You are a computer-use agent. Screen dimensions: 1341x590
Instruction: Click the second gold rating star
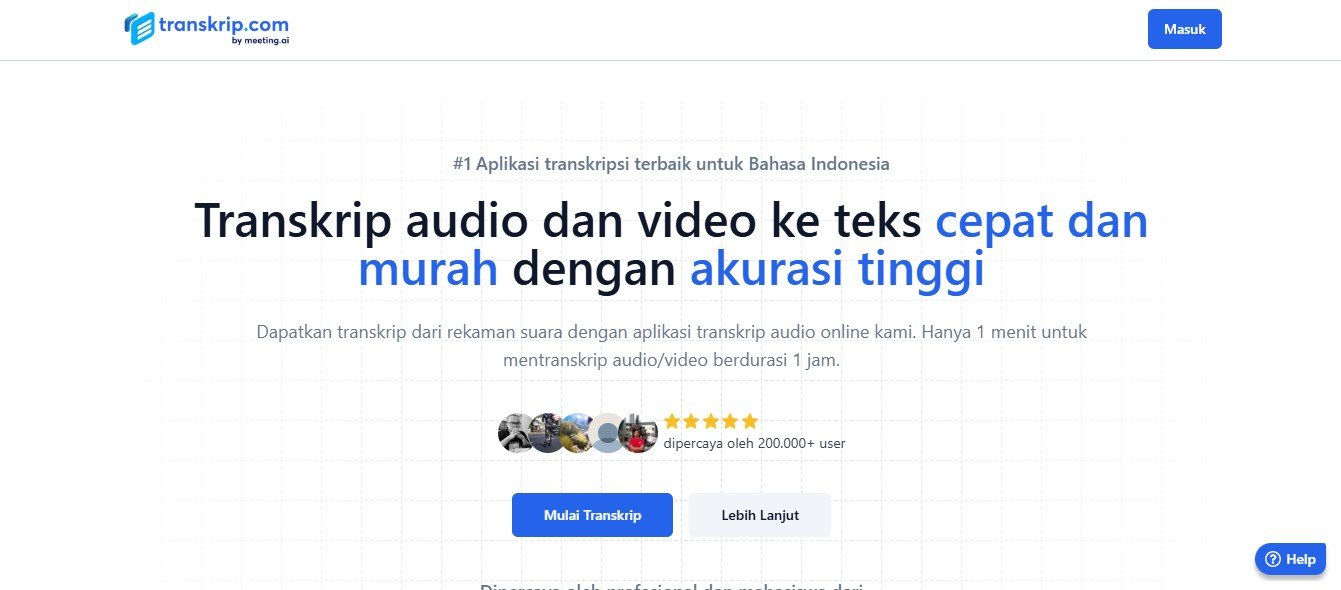tap(692, 421)
